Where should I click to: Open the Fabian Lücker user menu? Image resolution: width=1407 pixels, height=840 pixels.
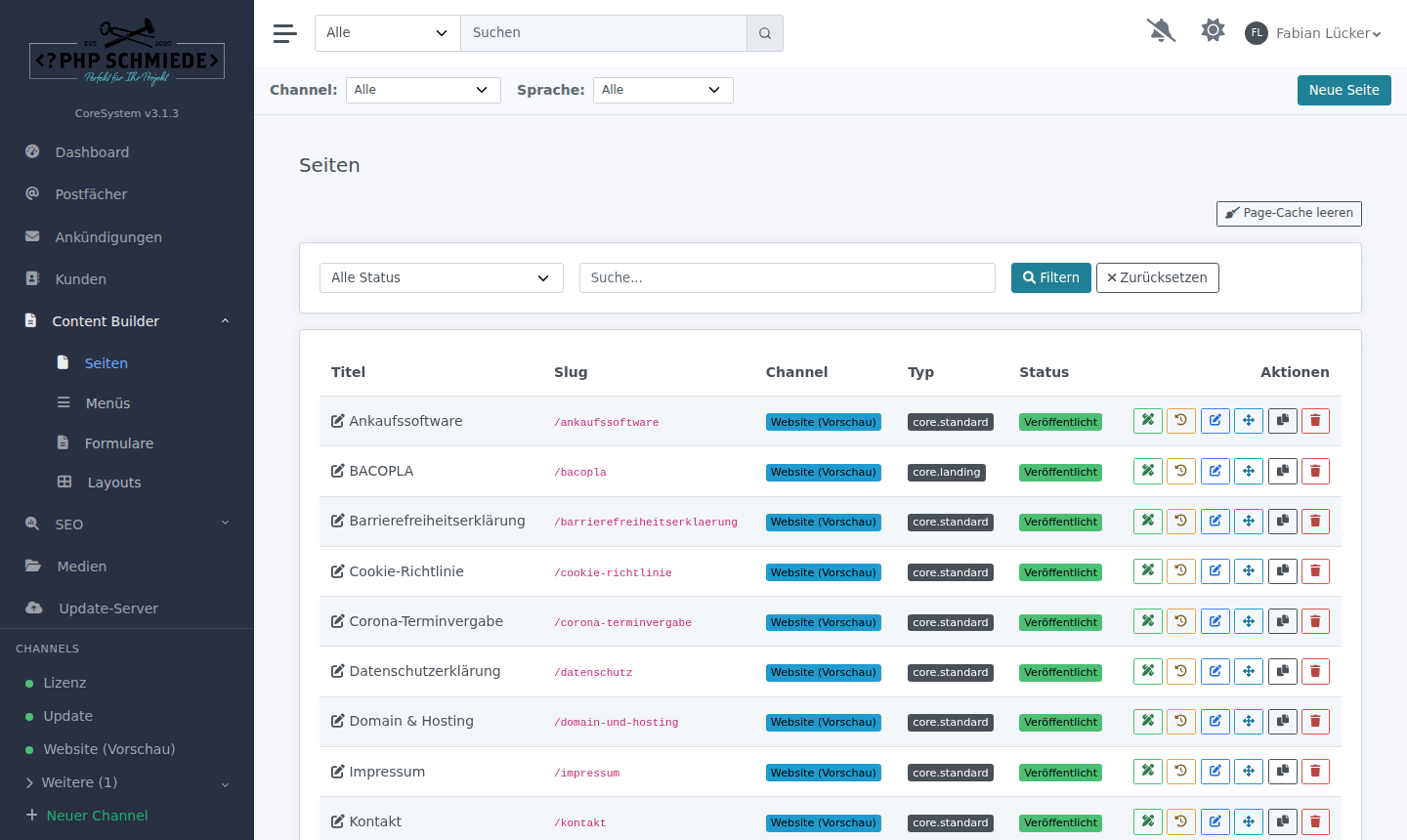pos(1313,33)
